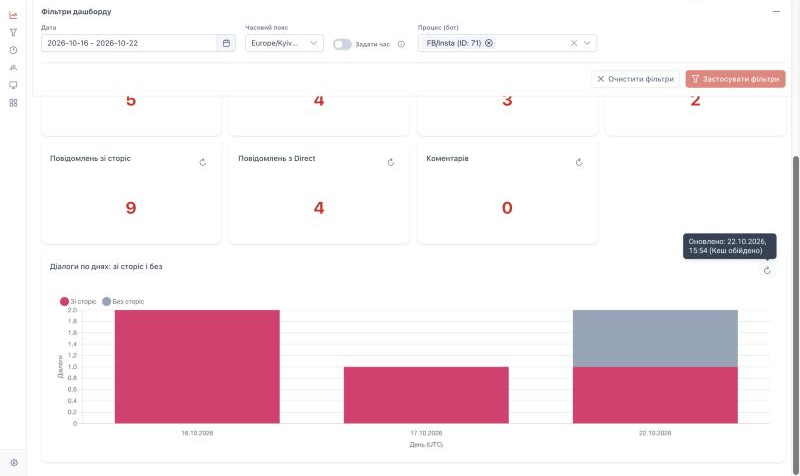Collapse the Фільтри дашборду panel
Screen dimensions: 800x476
[x=776, y=11]
